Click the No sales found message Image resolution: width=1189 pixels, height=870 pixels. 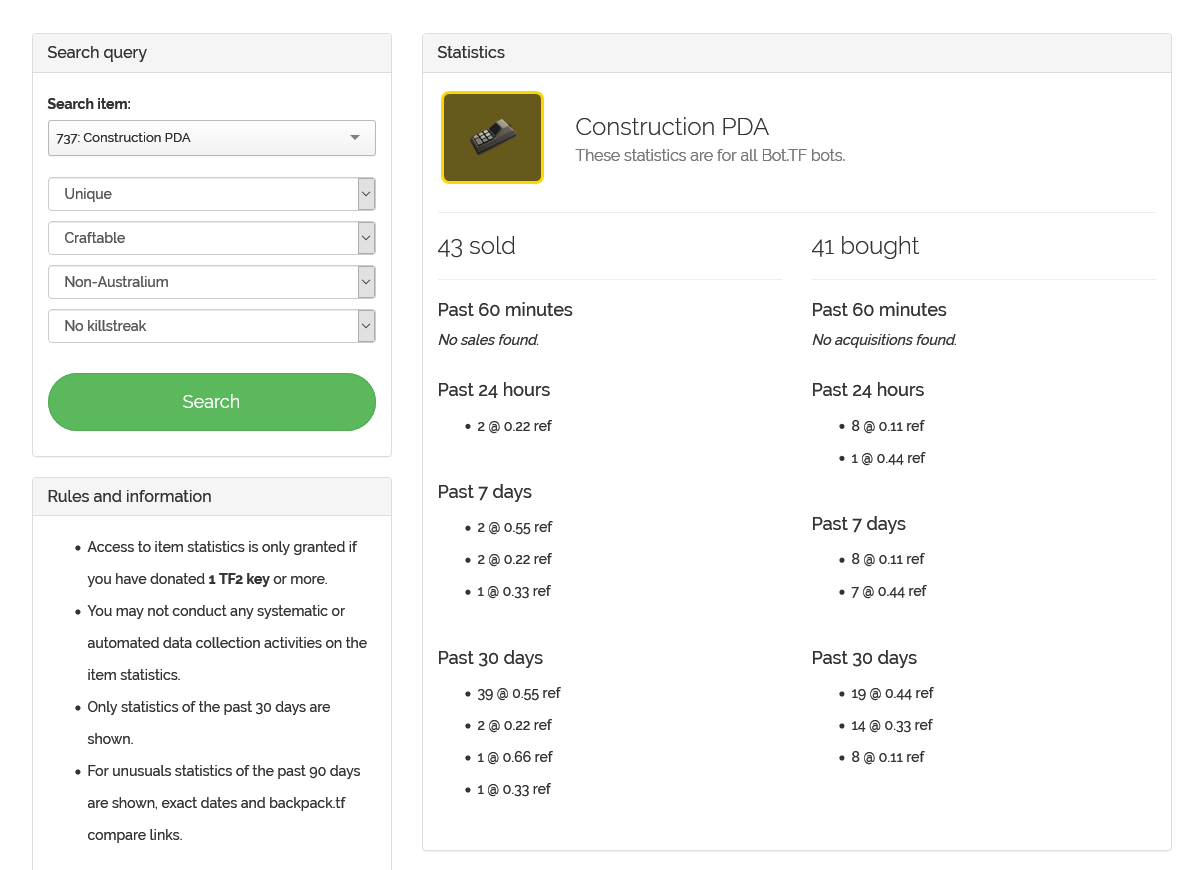tap(488, 340)
